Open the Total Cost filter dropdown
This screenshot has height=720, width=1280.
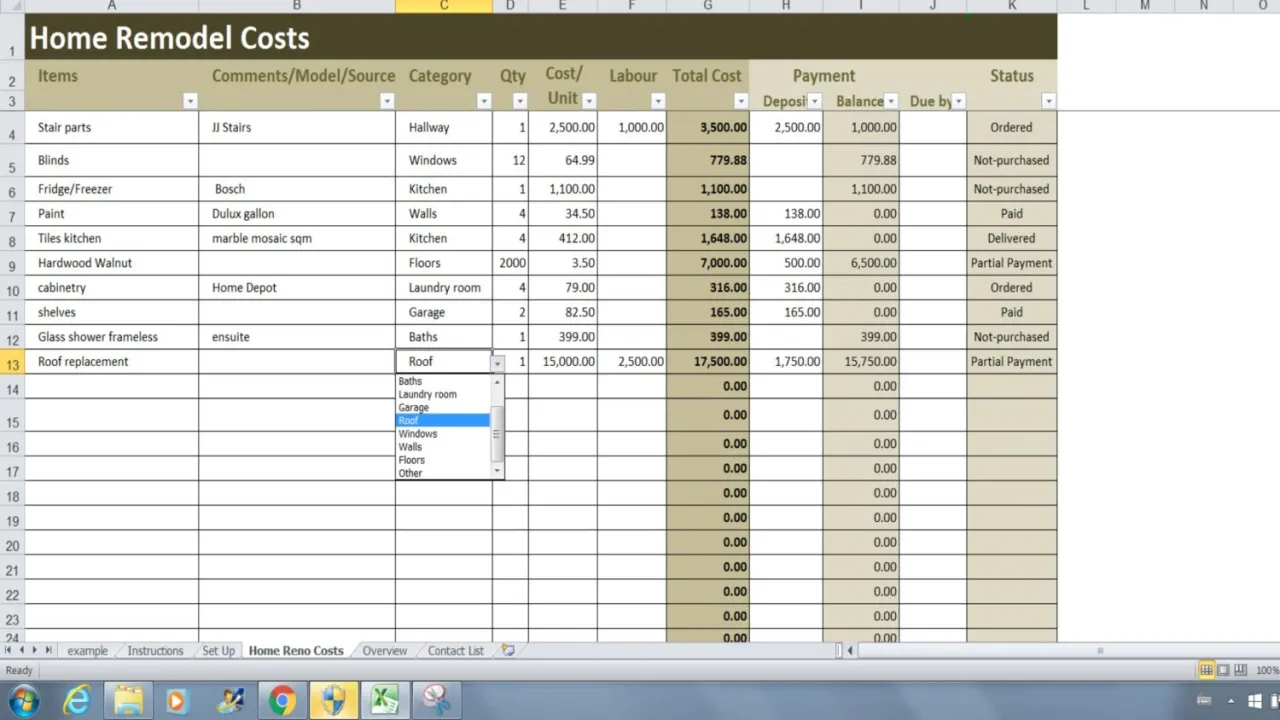pos(741,101)
